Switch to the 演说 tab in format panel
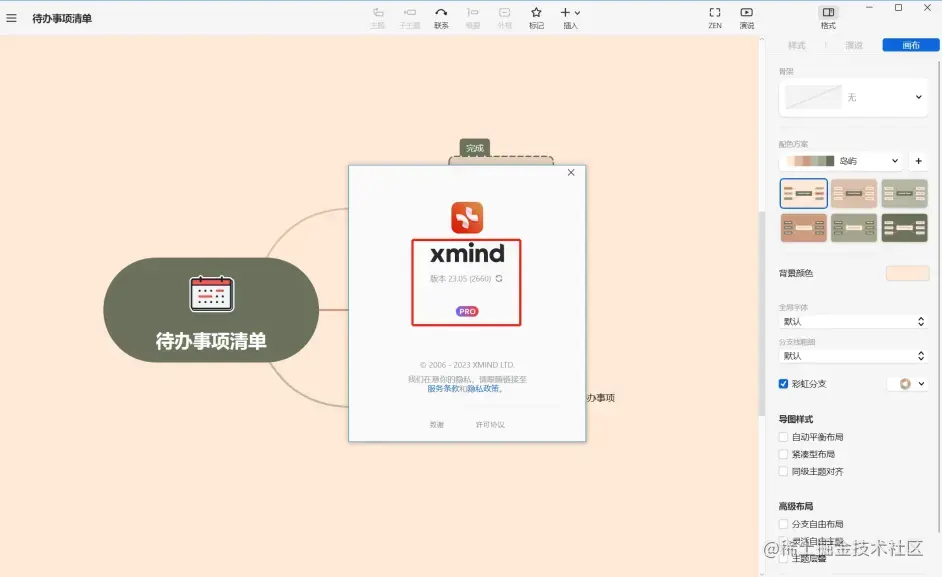The height and width of the screenshot is (577, 942). 854,45
